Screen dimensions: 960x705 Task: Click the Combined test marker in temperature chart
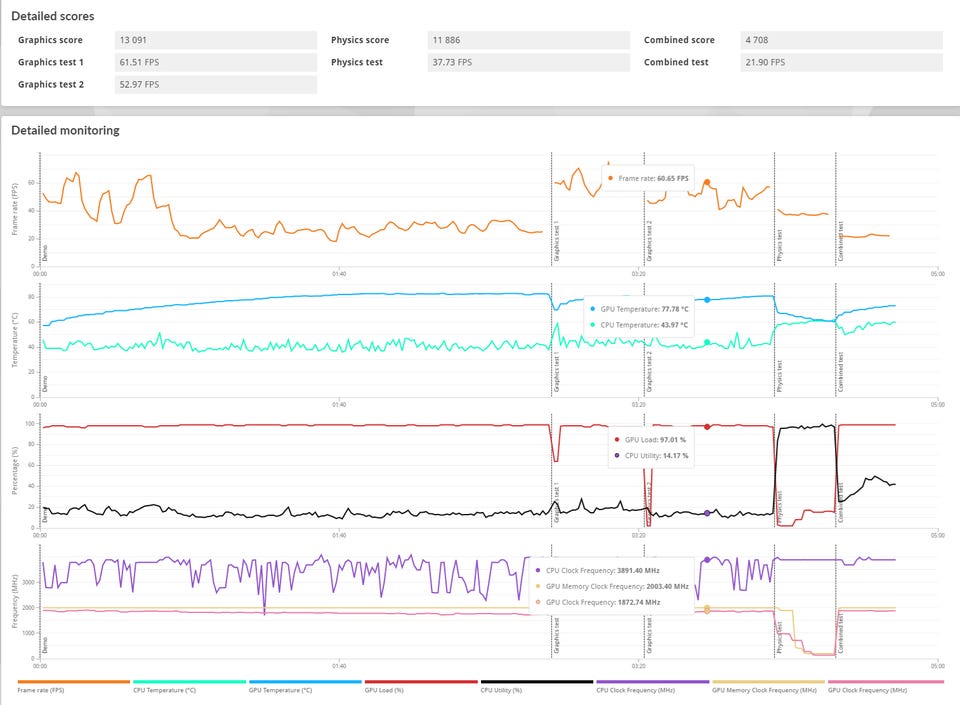pyautogui.click(x=841, y=372)
